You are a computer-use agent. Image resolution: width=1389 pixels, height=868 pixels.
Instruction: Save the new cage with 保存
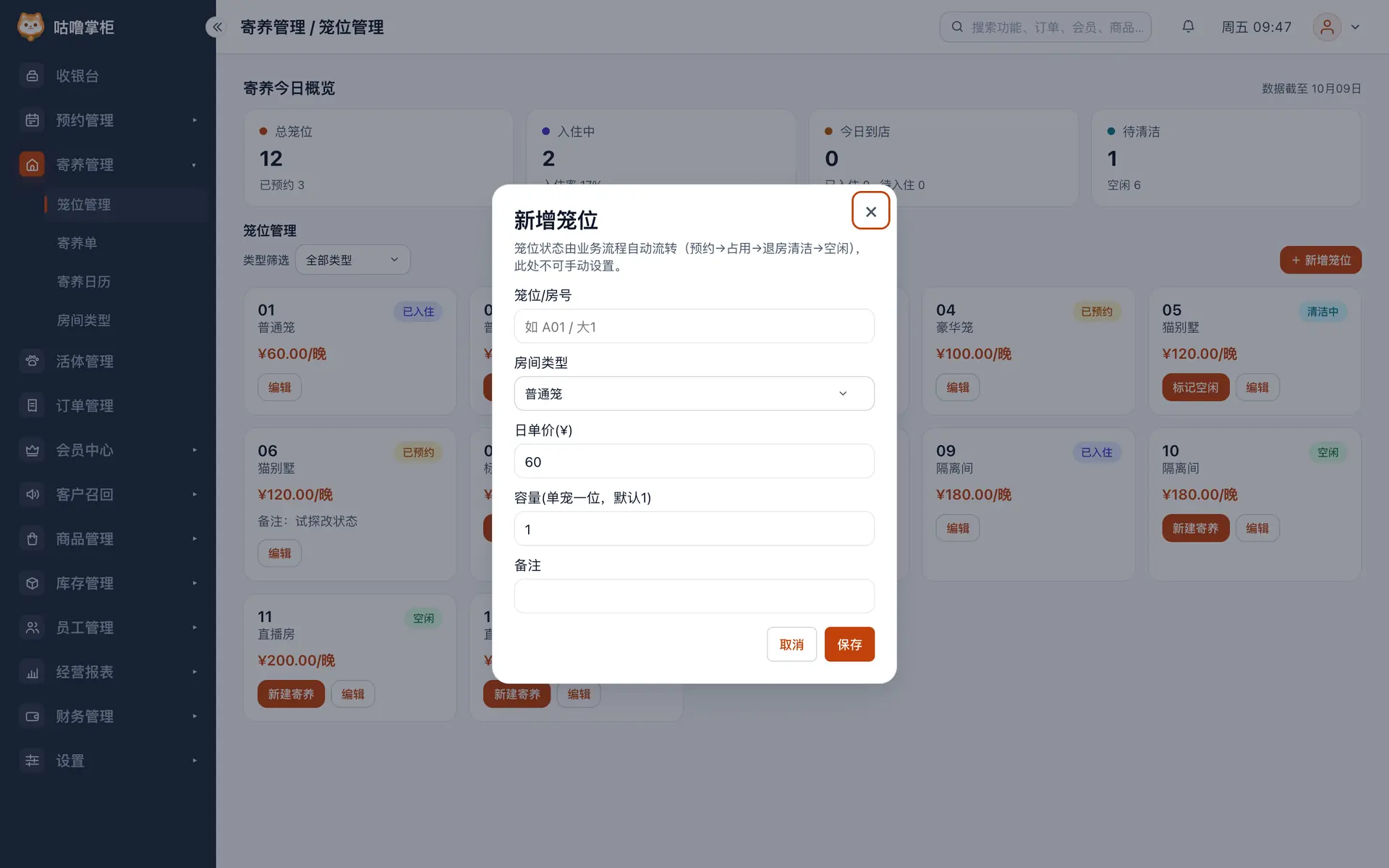point(849,644)
